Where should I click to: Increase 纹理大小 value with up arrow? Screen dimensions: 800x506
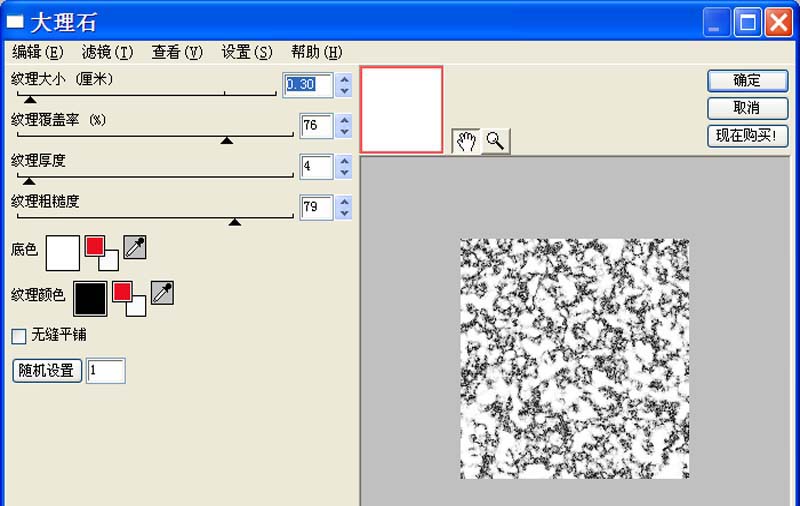click(x=344, y=79)
